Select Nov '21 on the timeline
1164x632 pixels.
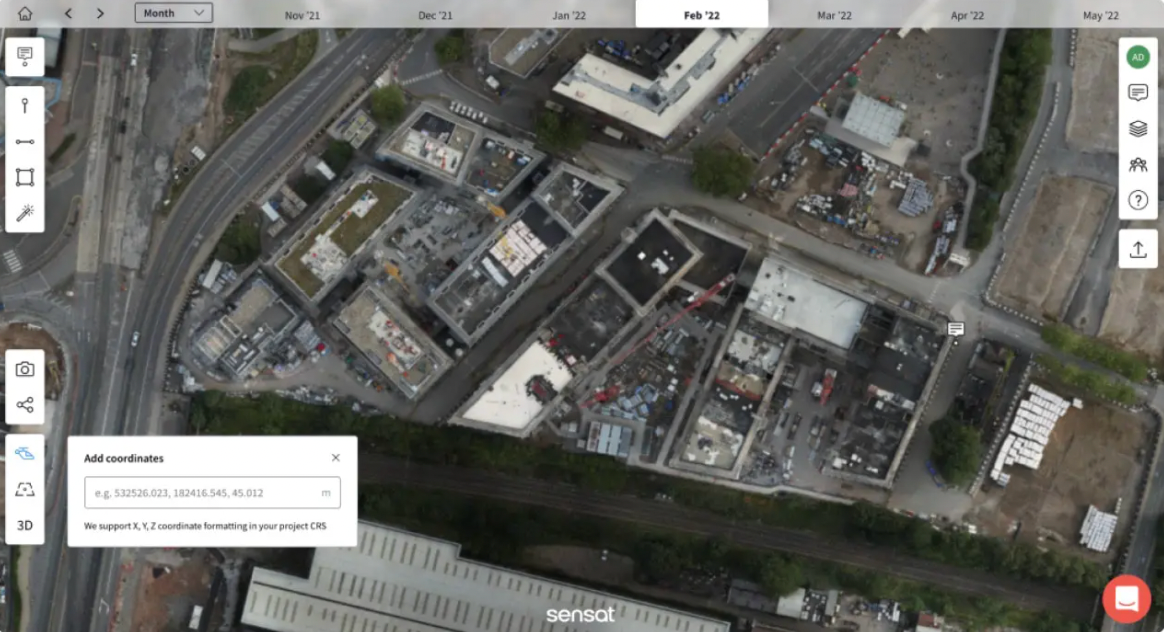(302, 15)
